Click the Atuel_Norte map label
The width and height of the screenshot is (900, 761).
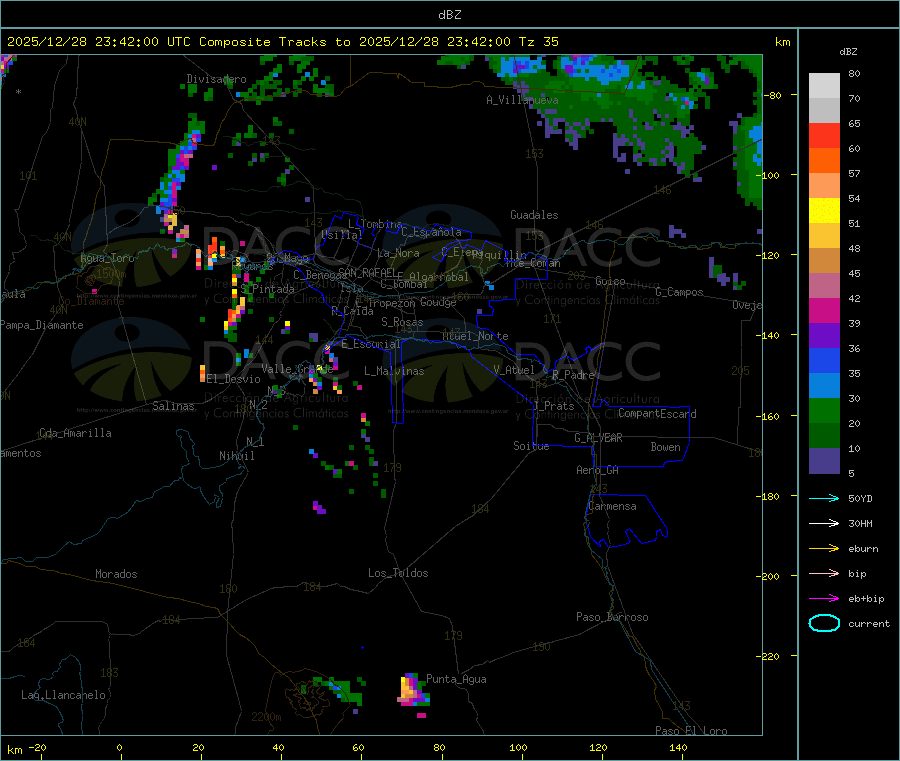click(x=475, y=336)
